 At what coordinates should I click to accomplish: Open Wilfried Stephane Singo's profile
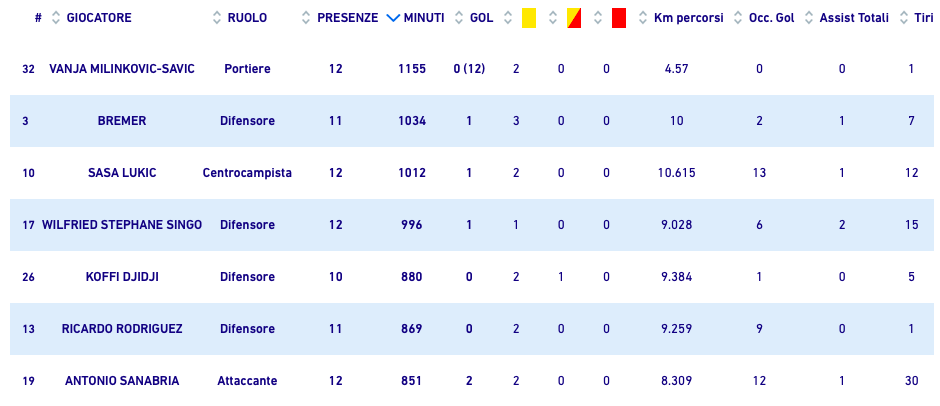pos(122,225)
